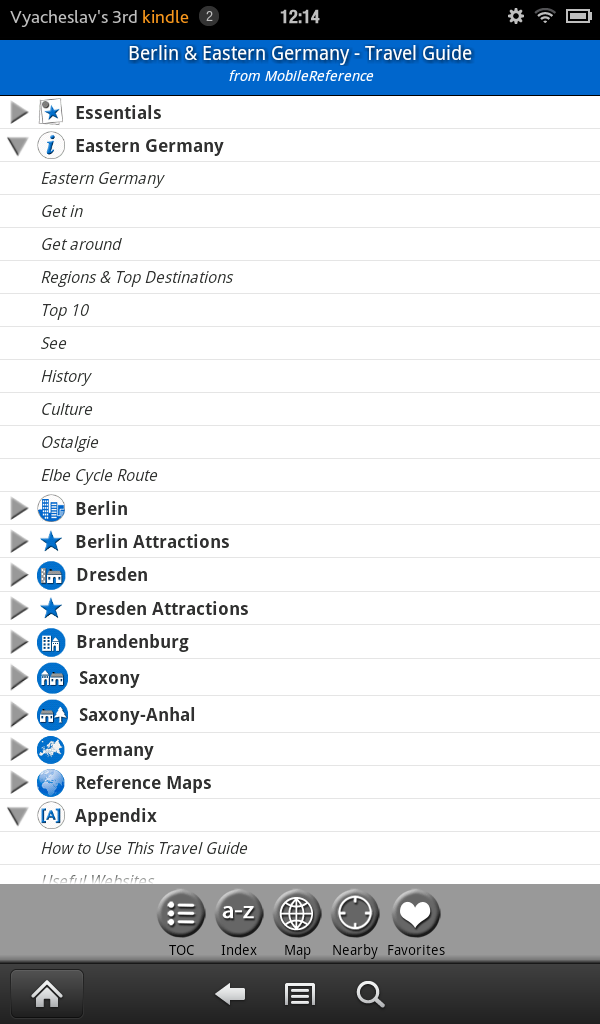The image size is (600, 1024).
Task: Tap the Nearby crosshair icon
Action: pyautogui.click(x=355, y=914)
